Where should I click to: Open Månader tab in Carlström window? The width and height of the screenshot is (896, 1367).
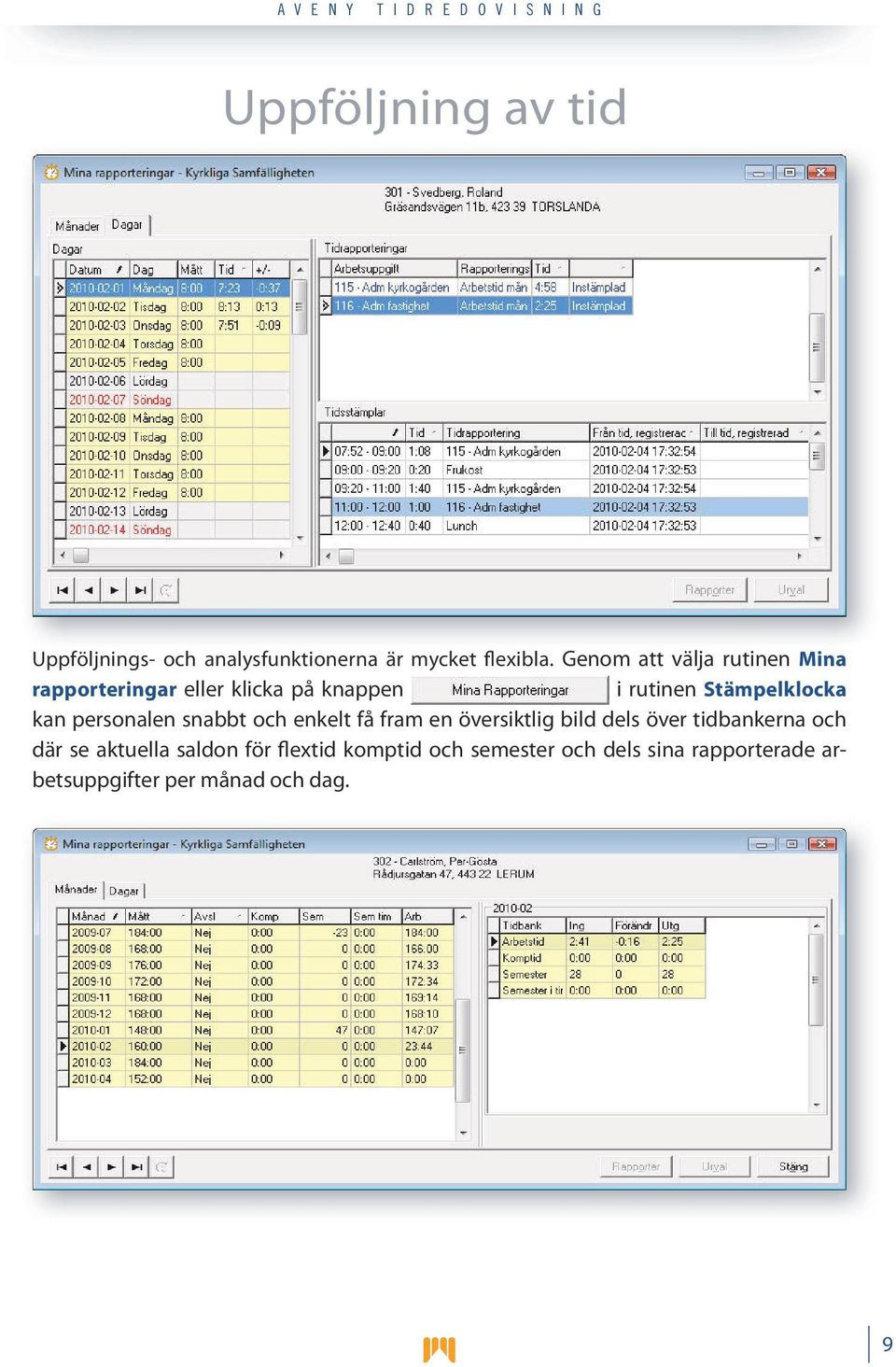(x=76, y=889)
